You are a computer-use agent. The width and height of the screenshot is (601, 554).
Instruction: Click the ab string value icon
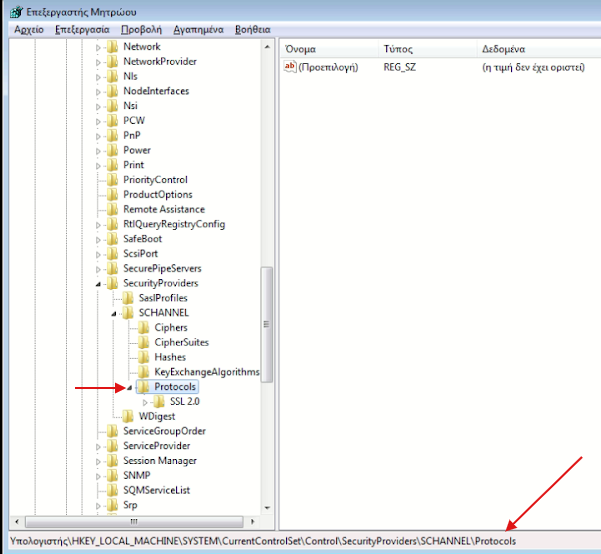291,67
